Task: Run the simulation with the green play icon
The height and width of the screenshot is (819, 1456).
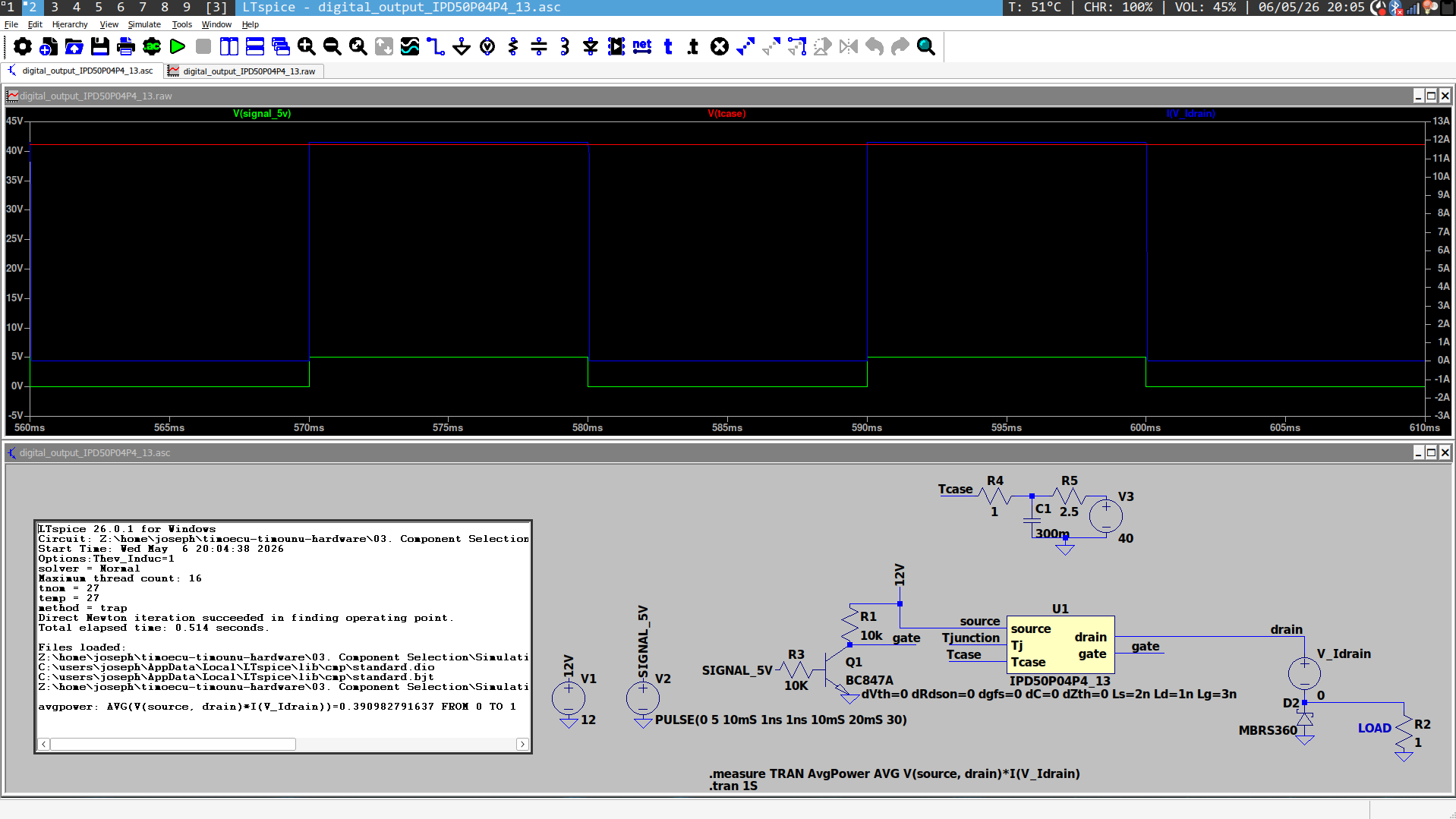Action: pyautogui.click(x=178, y=47)
